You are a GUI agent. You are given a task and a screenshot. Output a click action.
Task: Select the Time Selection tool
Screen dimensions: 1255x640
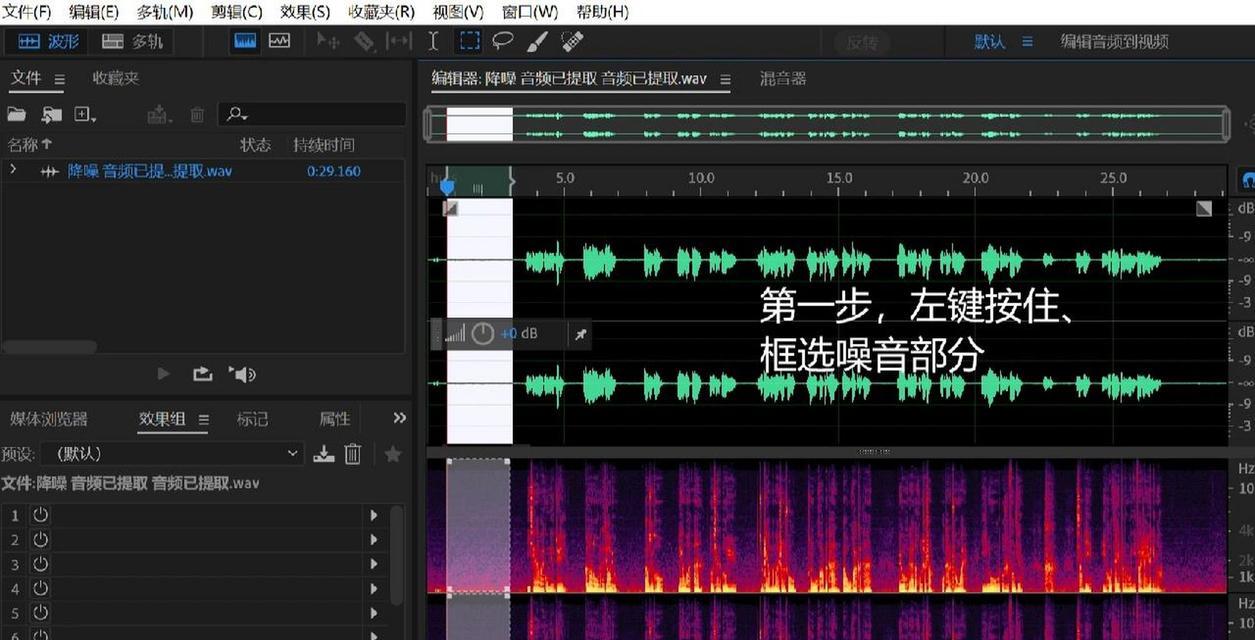(433, 41)
